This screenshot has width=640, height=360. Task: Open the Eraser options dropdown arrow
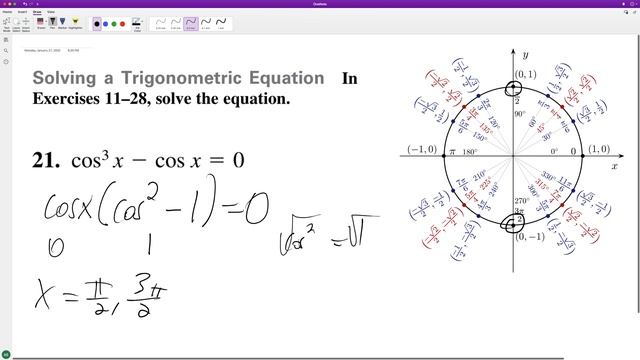[45, 21]
